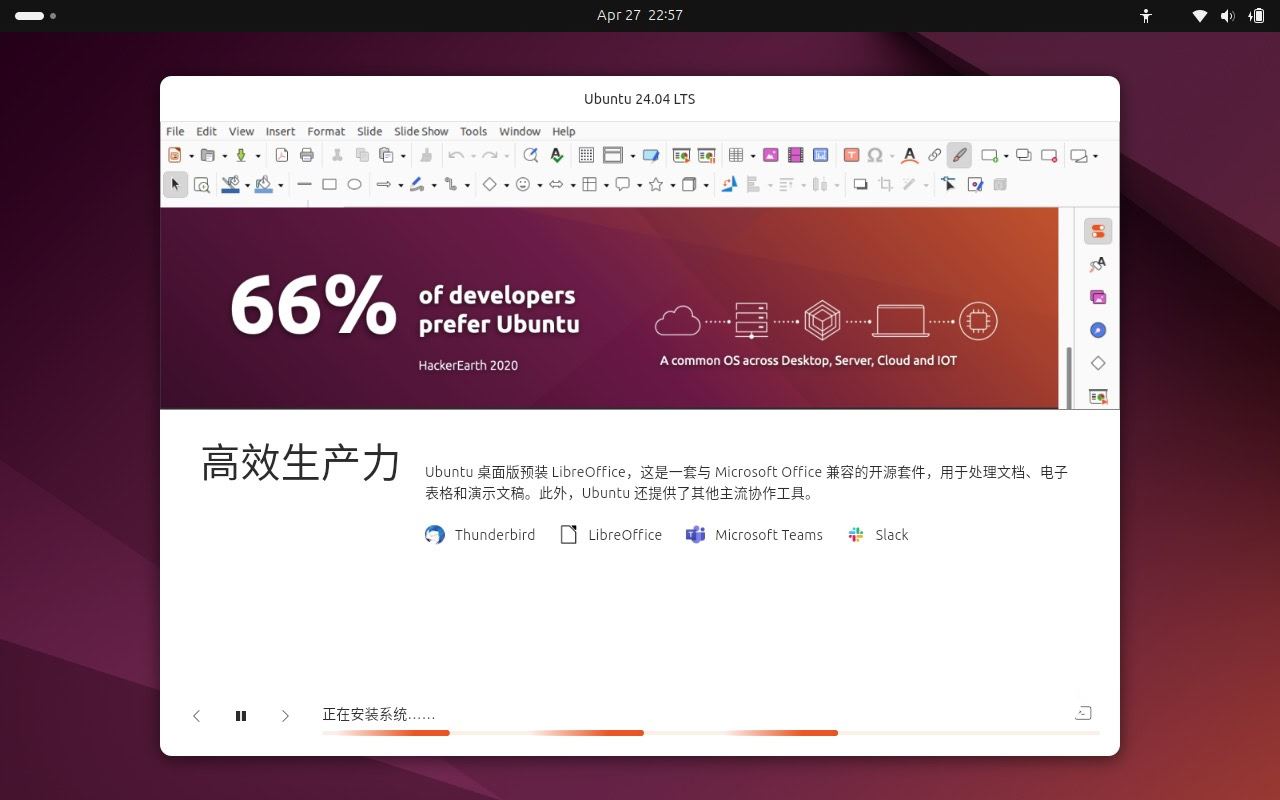Open the Find & Replace tool
The height and width of the screenshot is (800, 1280).
coord(530,155)
